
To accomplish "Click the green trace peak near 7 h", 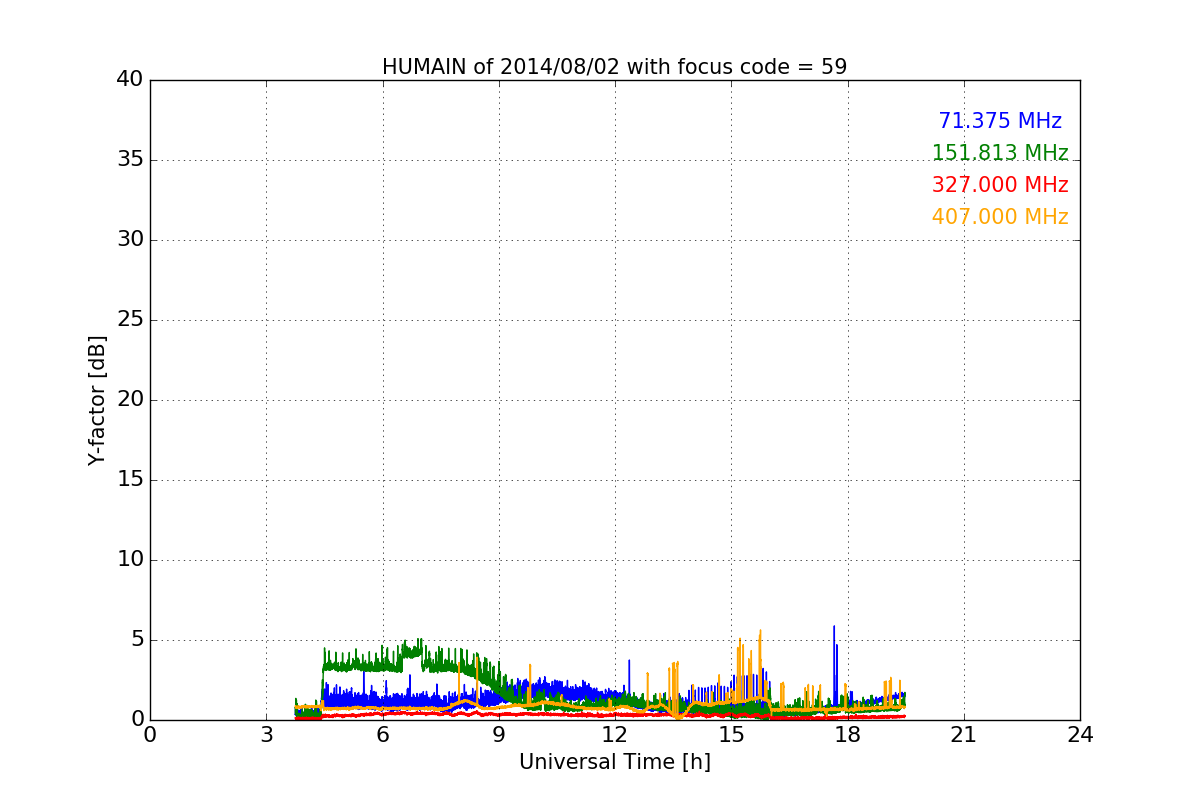I will coord(419,641).
